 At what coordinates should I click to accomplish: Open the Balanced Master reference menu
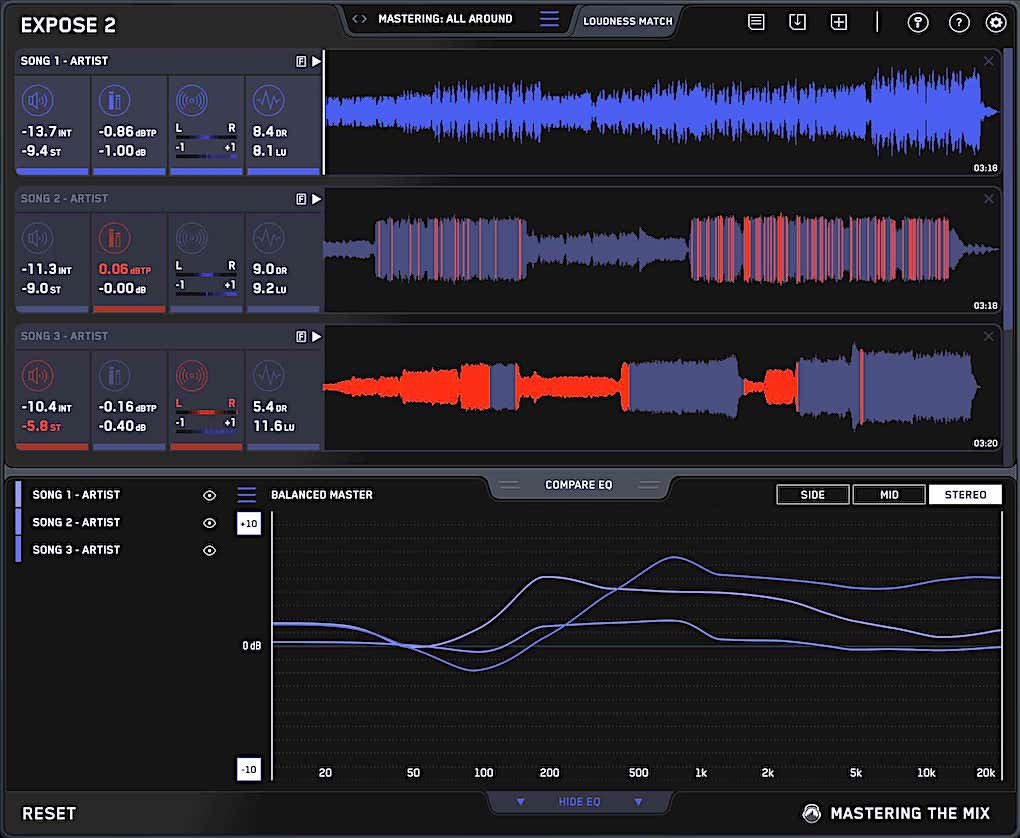247,495
